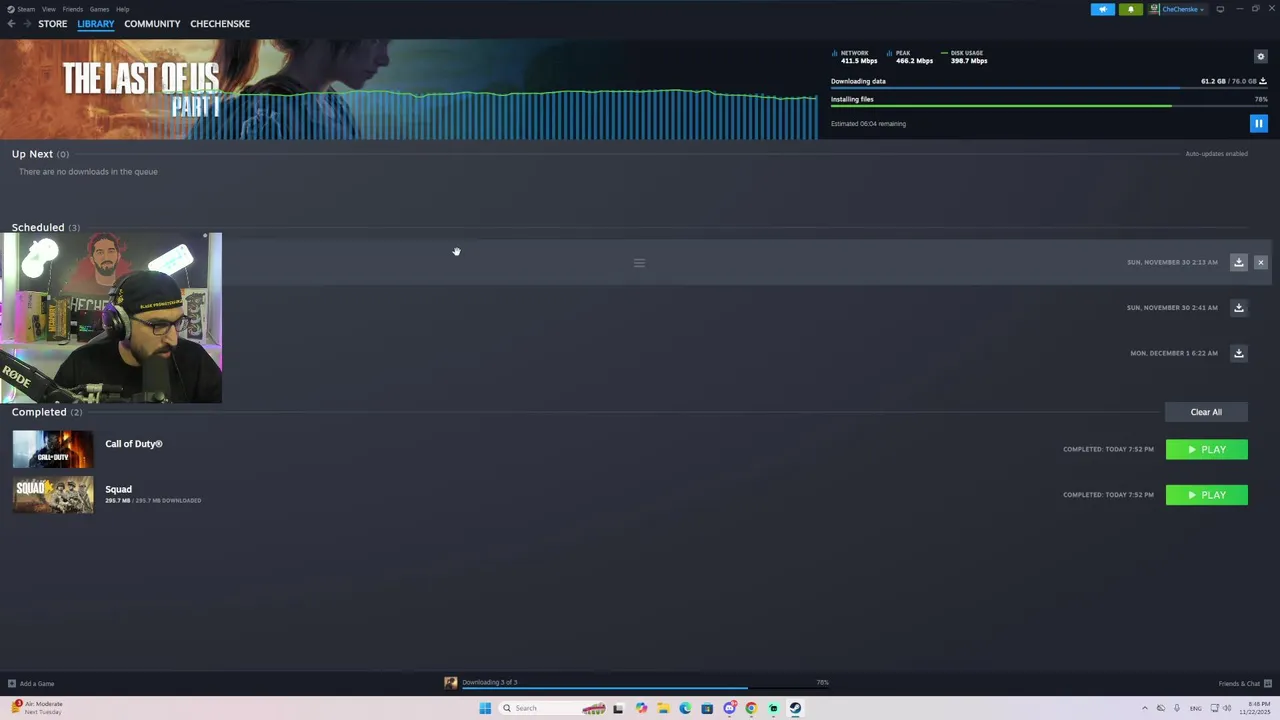
Task: Click the bottom download progress bar
Action: (x=646, y=688)
